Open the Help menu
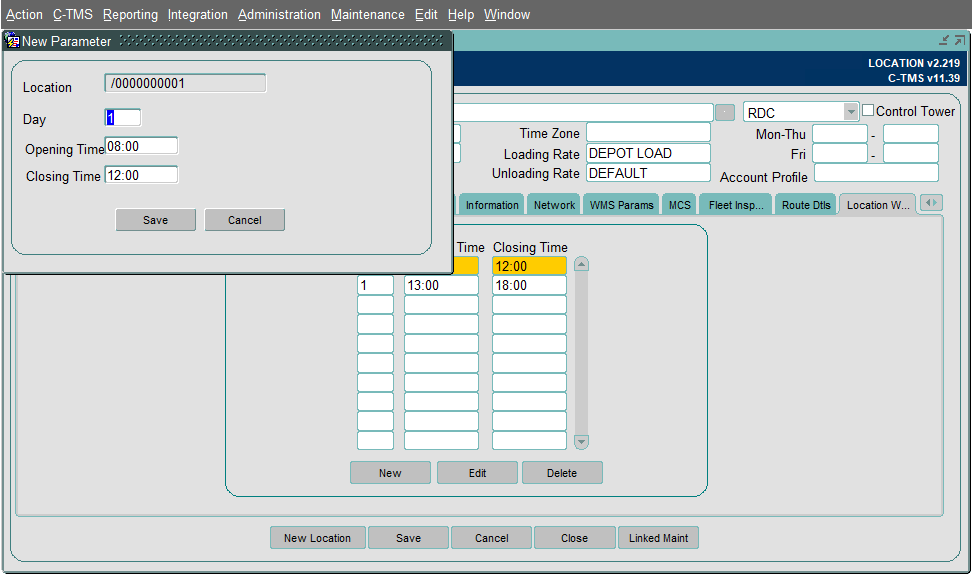Screen dimensions: 972x576 tap(461, 14)
